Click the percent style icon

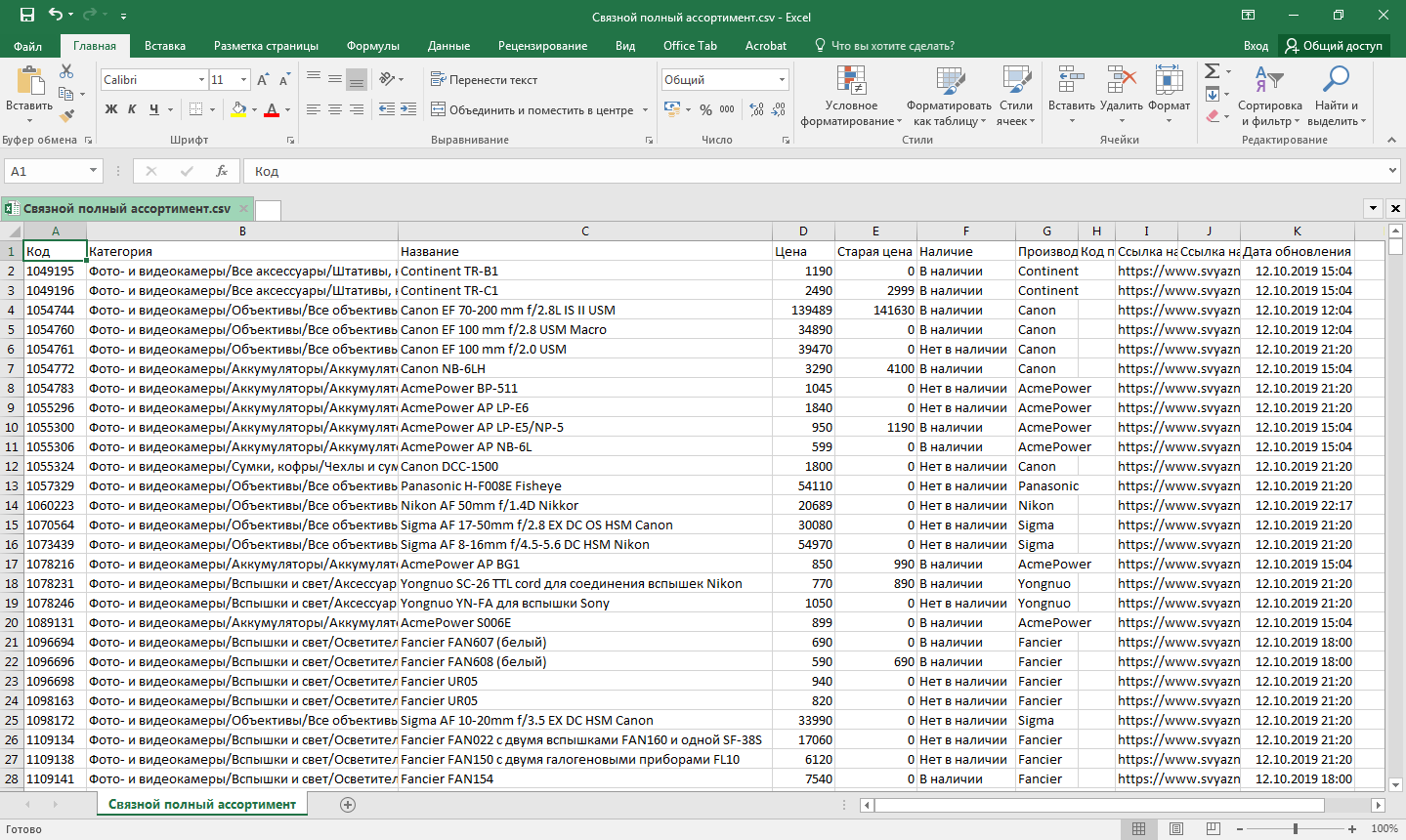pyautogui.click(x=705, y=110)
